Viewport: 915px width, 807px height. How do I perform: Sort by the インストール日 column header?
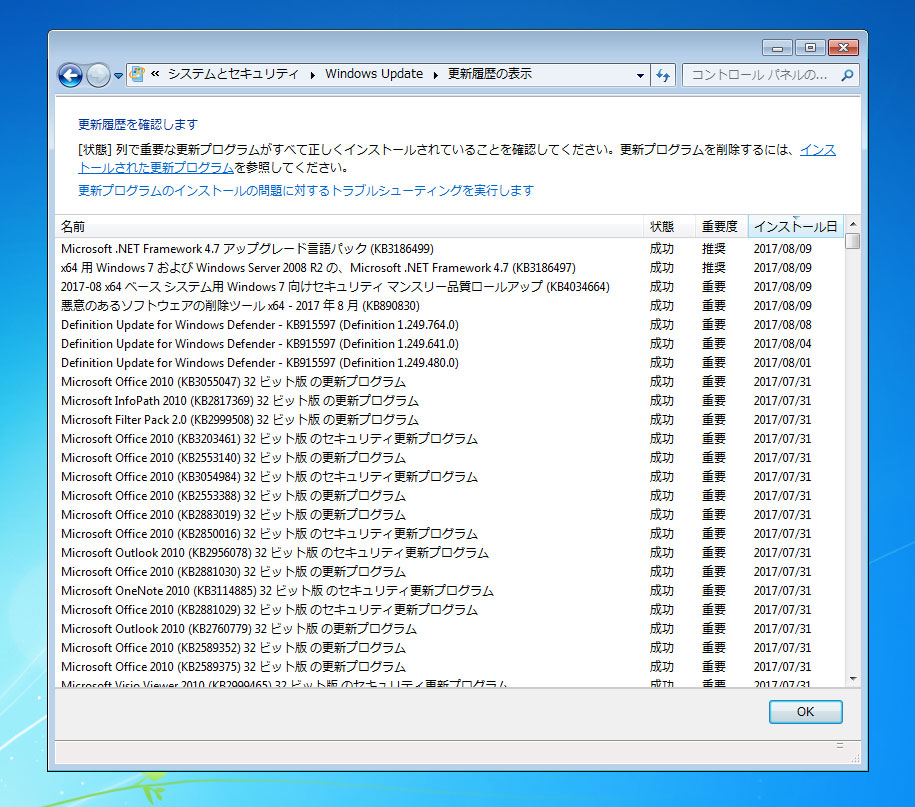click(x=795, y=227)
